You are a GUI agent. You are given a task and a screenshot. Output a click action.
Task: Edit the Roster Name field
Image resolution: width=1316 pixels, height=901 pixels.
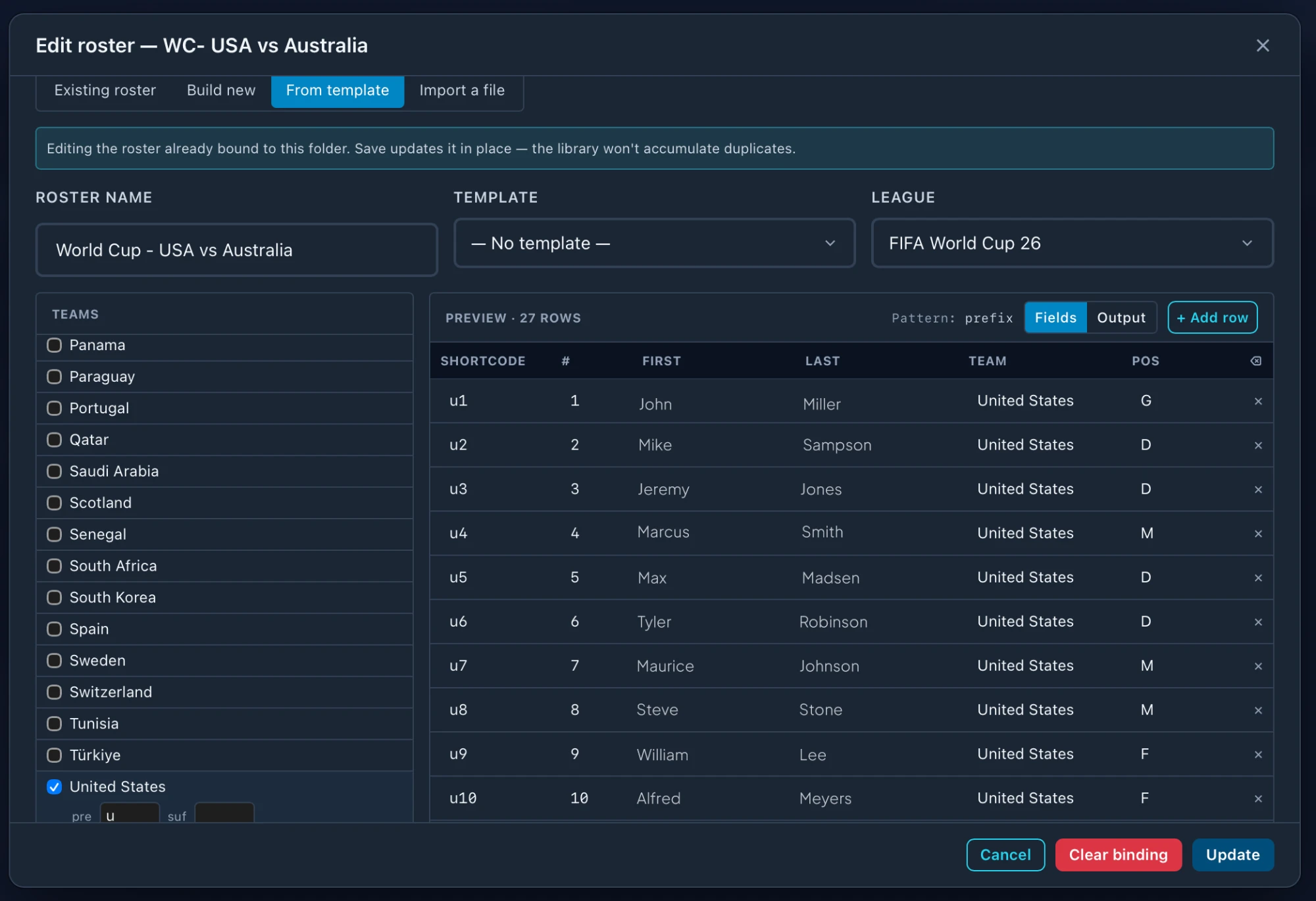click(236, 249)
